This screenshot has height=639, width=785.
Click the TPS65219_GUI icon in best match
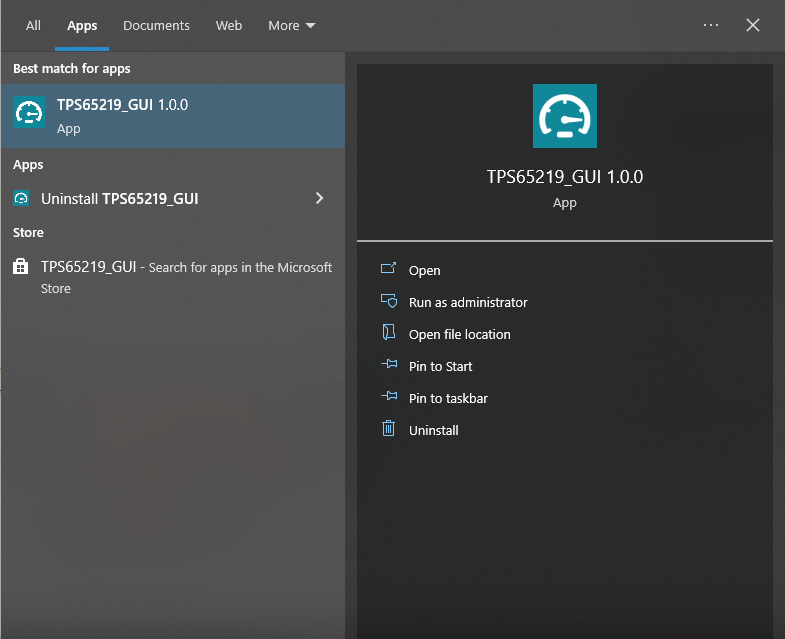coord(29,114)
